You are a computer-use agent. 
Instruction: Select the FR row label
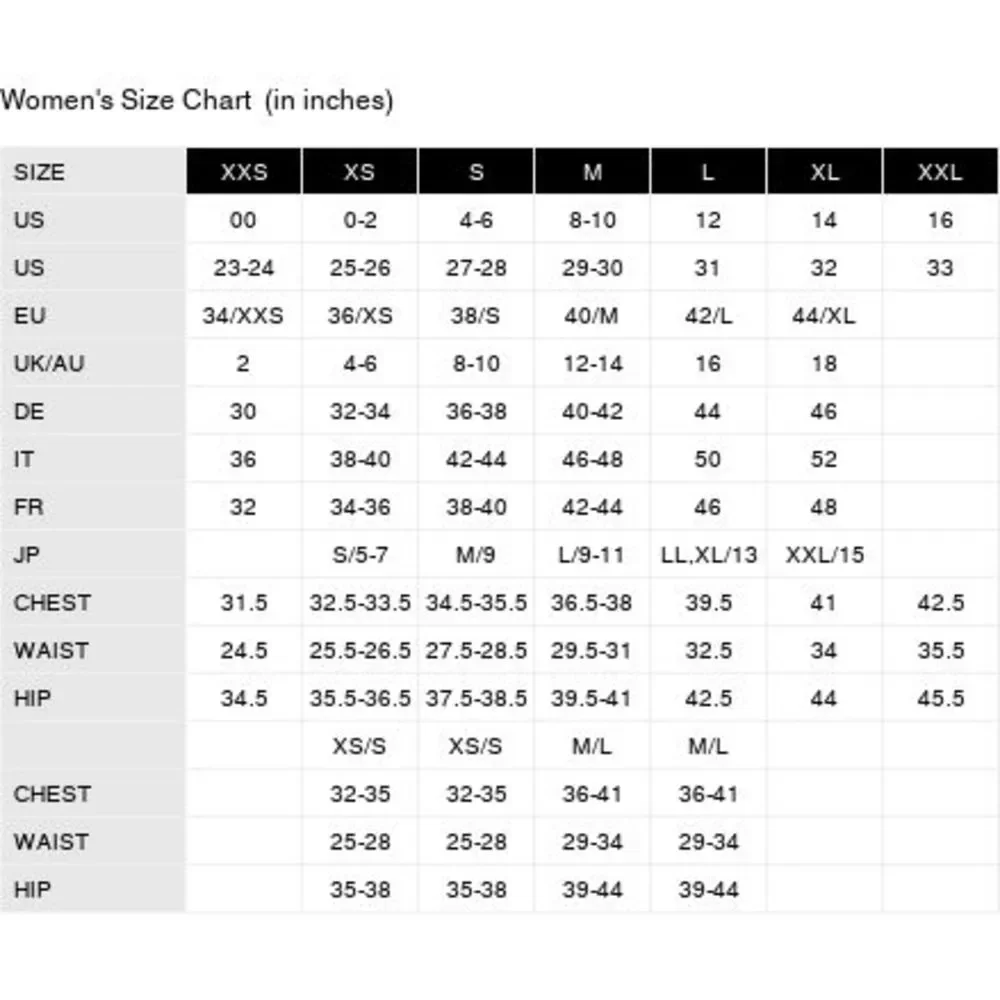(29, 507)
